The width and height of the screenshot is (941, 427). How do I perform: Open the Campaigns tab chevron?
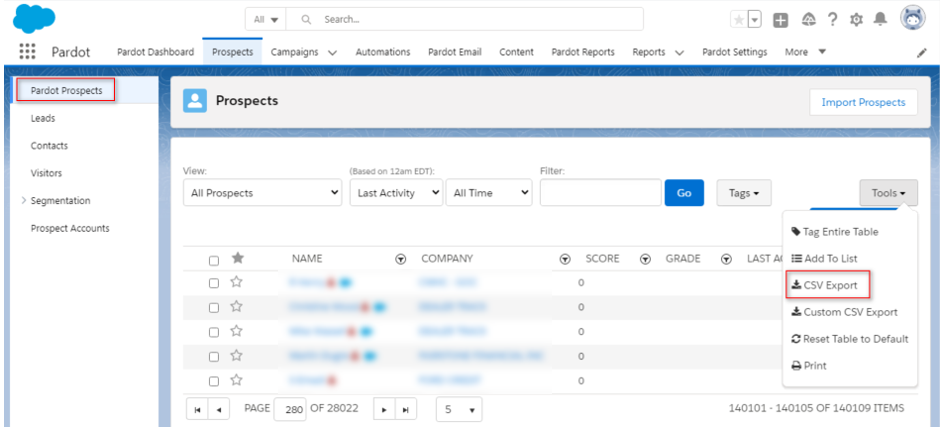pos(332,53)
